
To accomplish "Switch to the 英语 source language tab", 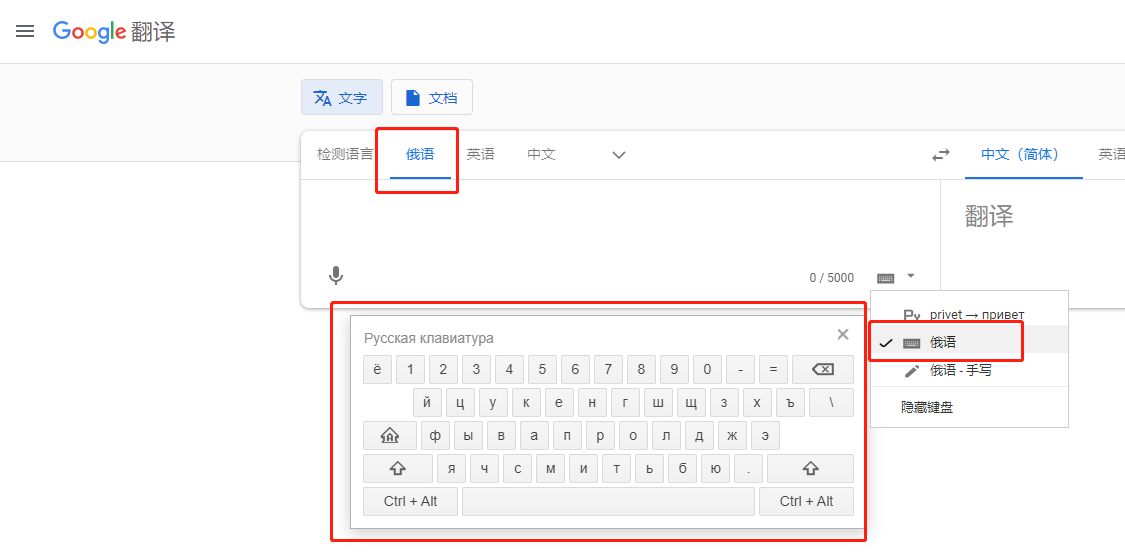I will pyautogui.click(x=480, y=155).
